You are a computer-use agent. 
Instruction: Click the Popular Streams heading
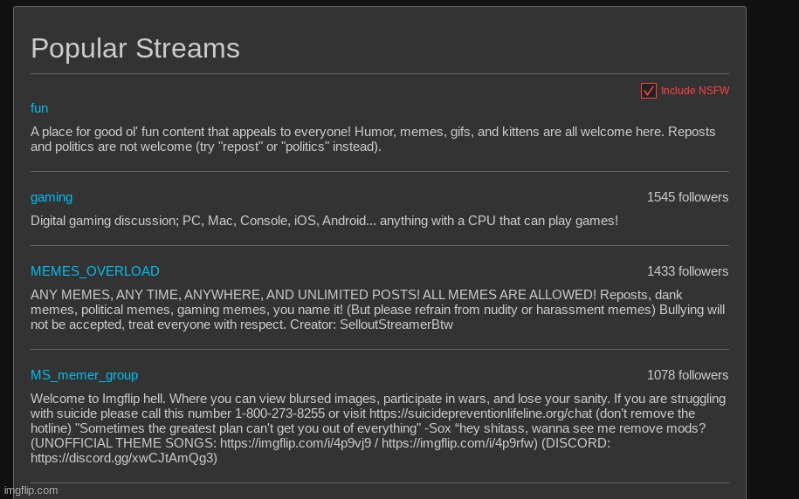(x=135, y=48)
